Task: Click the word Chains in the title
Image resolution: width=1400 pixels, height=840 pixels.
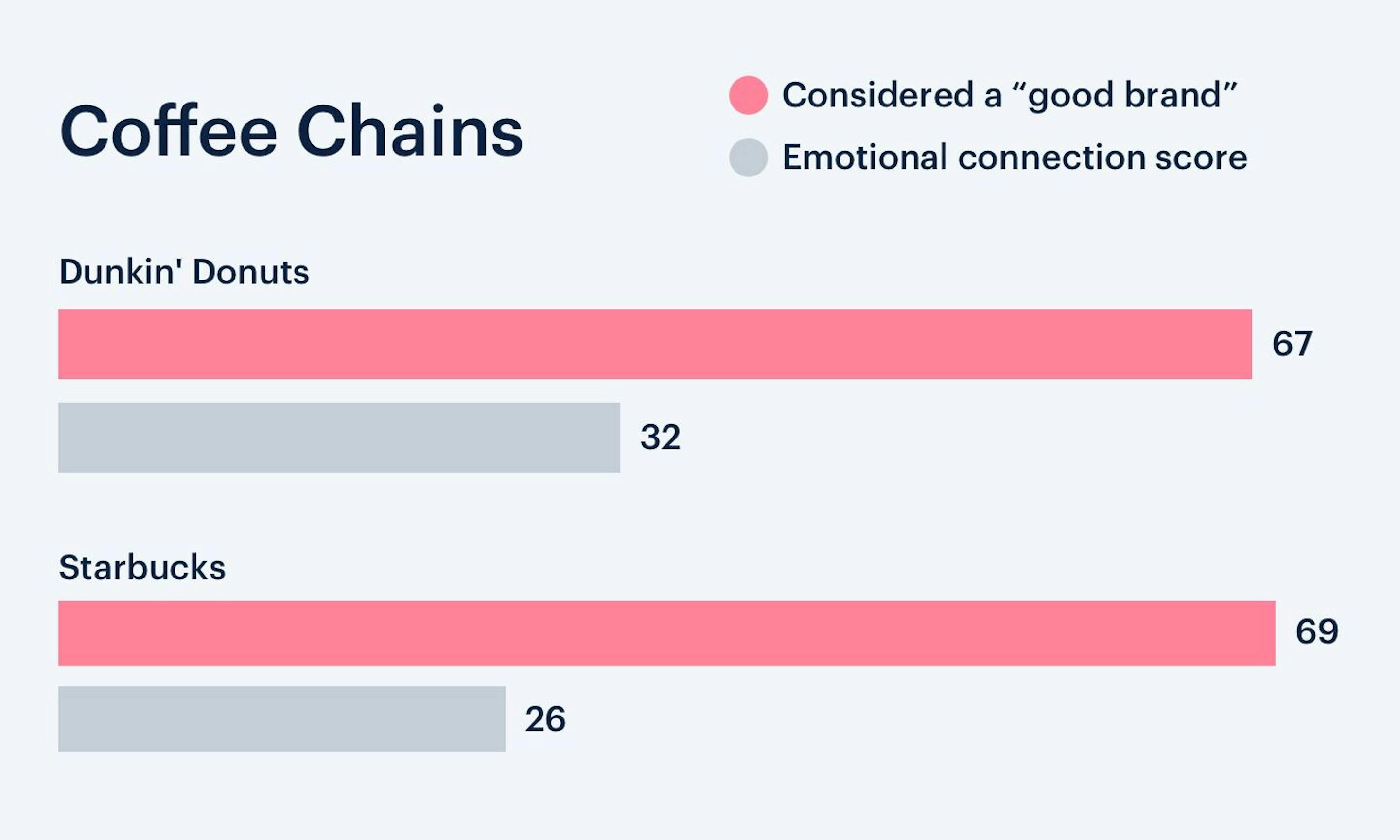Action: 410,131
